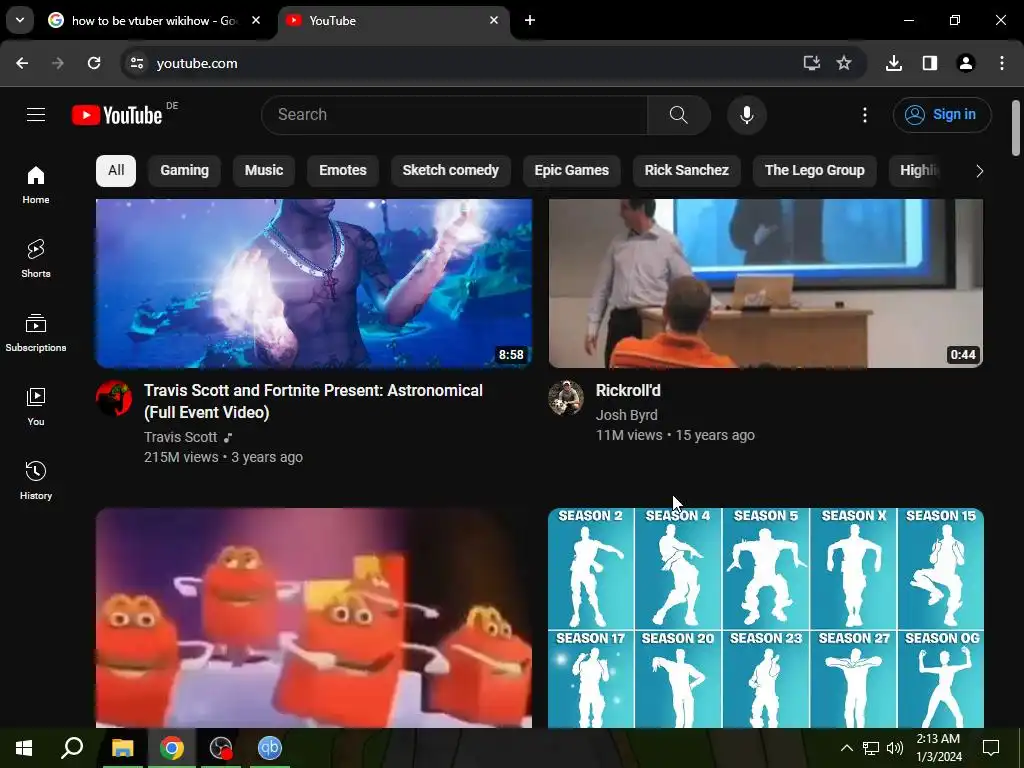Open YouTube settings three-dot menu
This screenshot has width=1024, height=768.
tap(865, 115)
